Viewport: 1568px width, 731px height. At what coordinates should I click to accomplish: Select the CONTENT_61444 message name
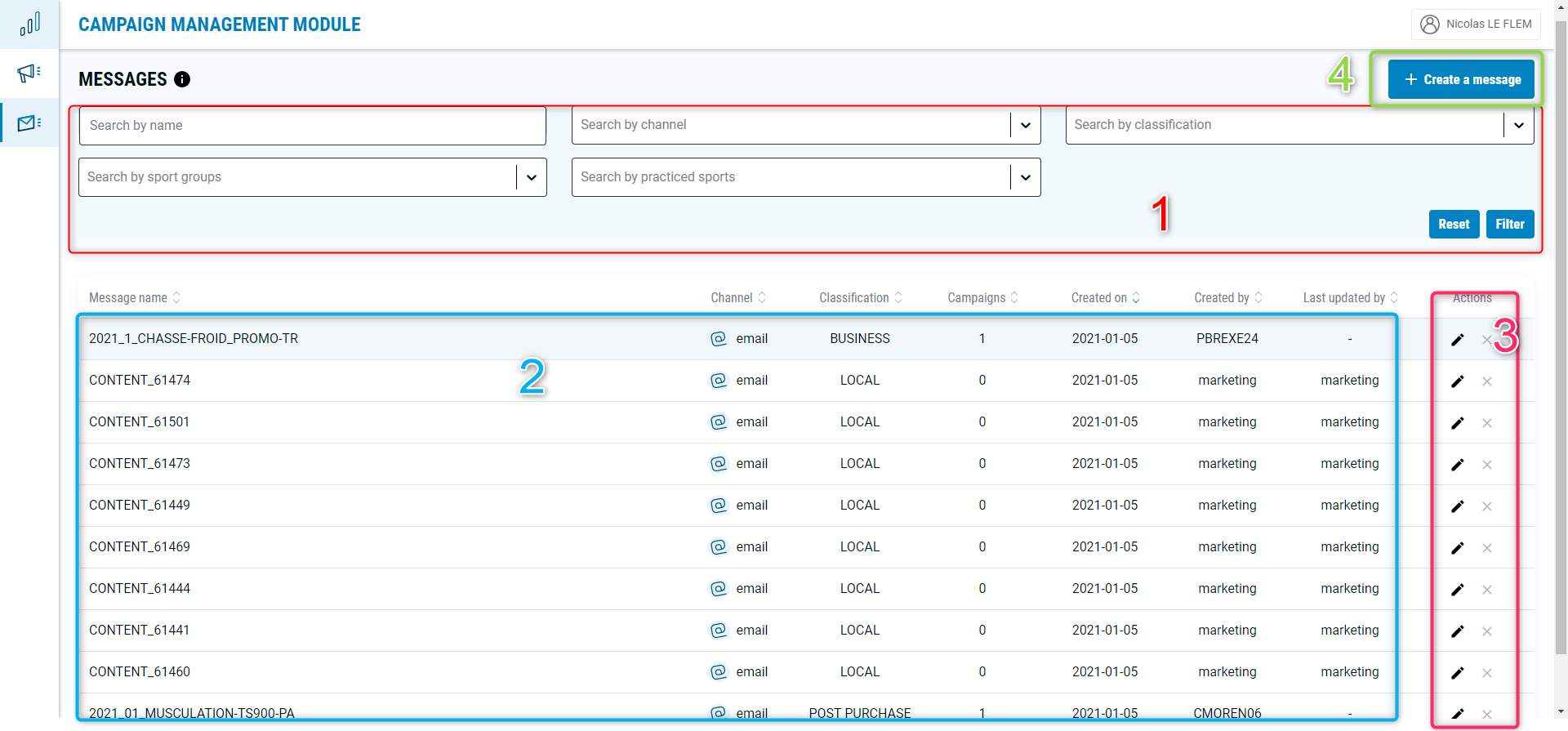tap(140, 589)
